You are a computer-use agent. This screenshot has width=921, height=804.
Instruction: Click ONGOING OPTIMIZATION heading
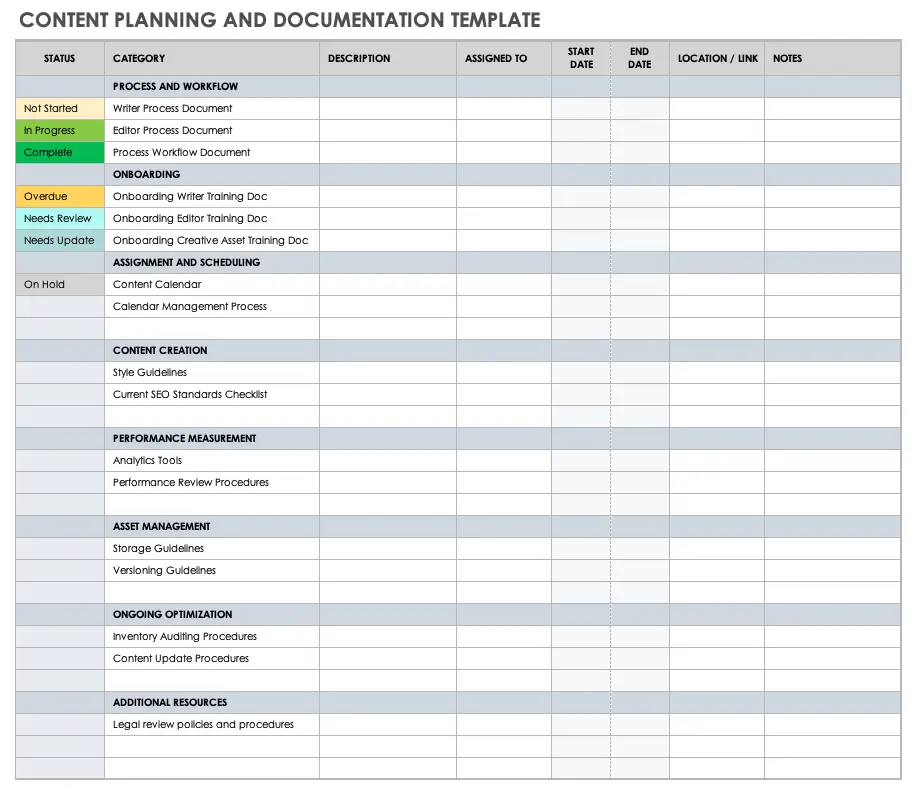click(x=173, y=614)
